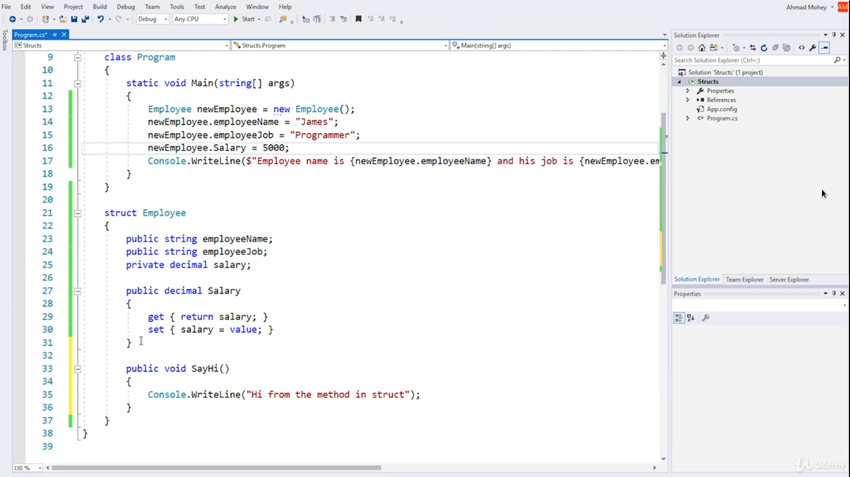Toggle Categorized view in Properties panel
This screenshot has width=850, height=477.
tap(679, 318)
